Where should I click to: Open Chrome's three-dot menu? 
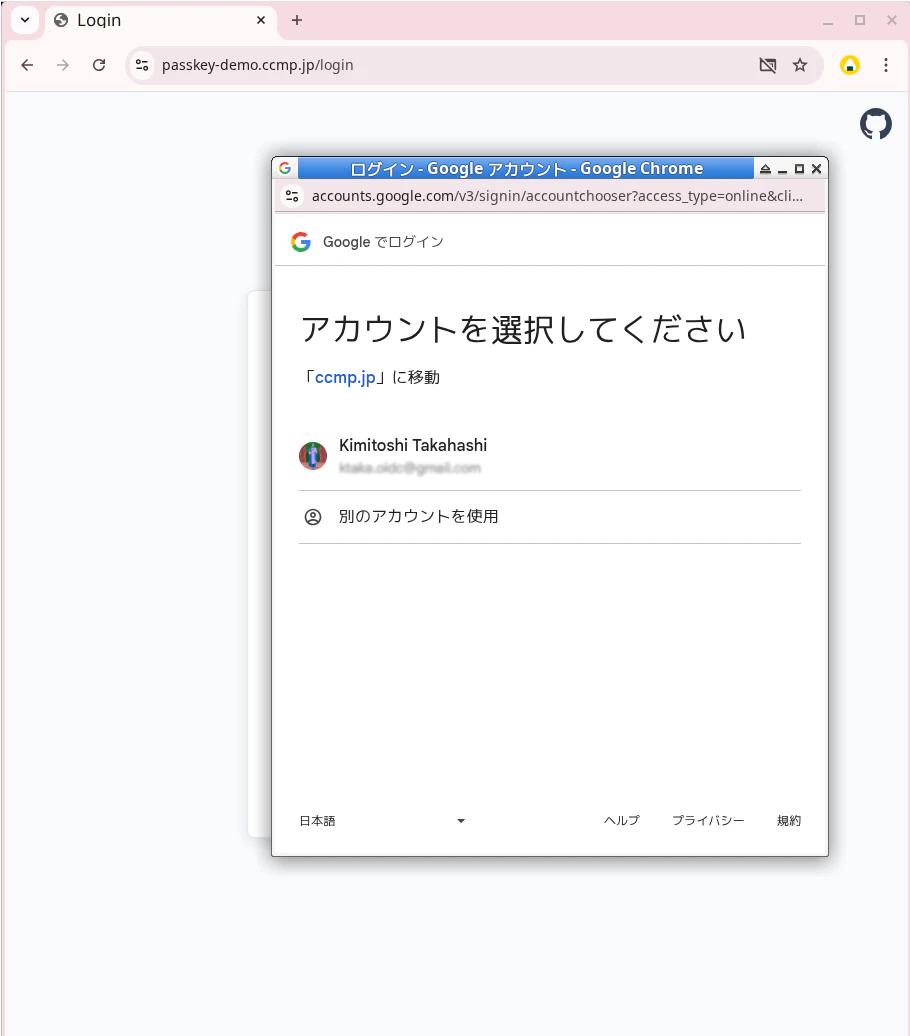point(887,65)
